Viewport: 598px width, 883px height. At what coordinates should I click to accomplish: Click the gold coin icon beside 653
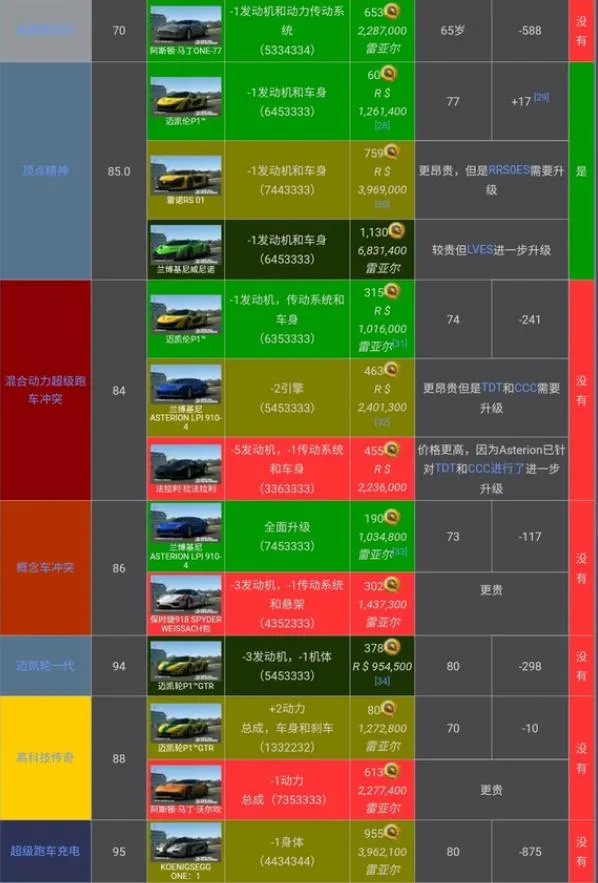[x=392, y=10]
